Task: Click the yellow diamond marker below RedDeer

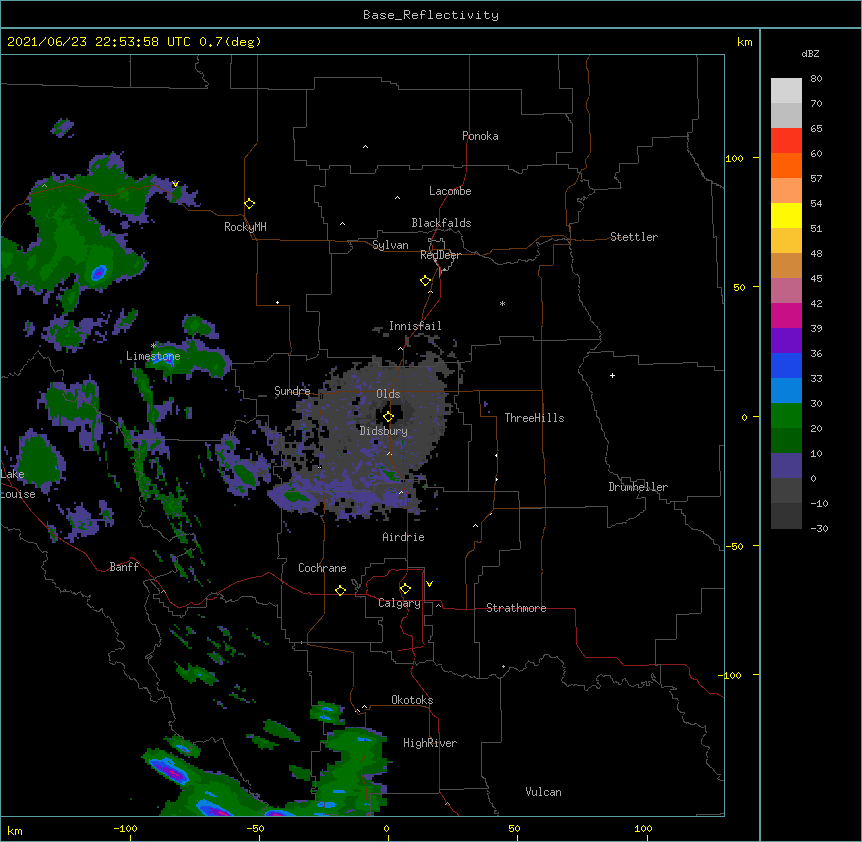Action: click(426, 281)
